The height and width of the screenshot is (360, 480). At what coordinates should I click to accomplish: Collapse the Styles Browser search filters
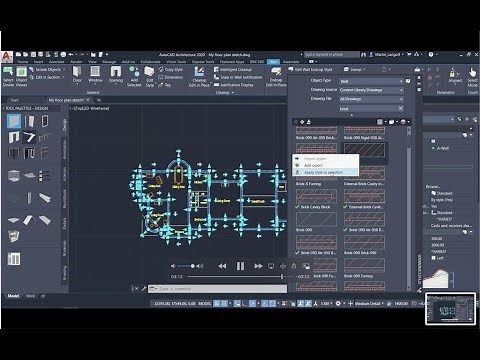point(352,115)
